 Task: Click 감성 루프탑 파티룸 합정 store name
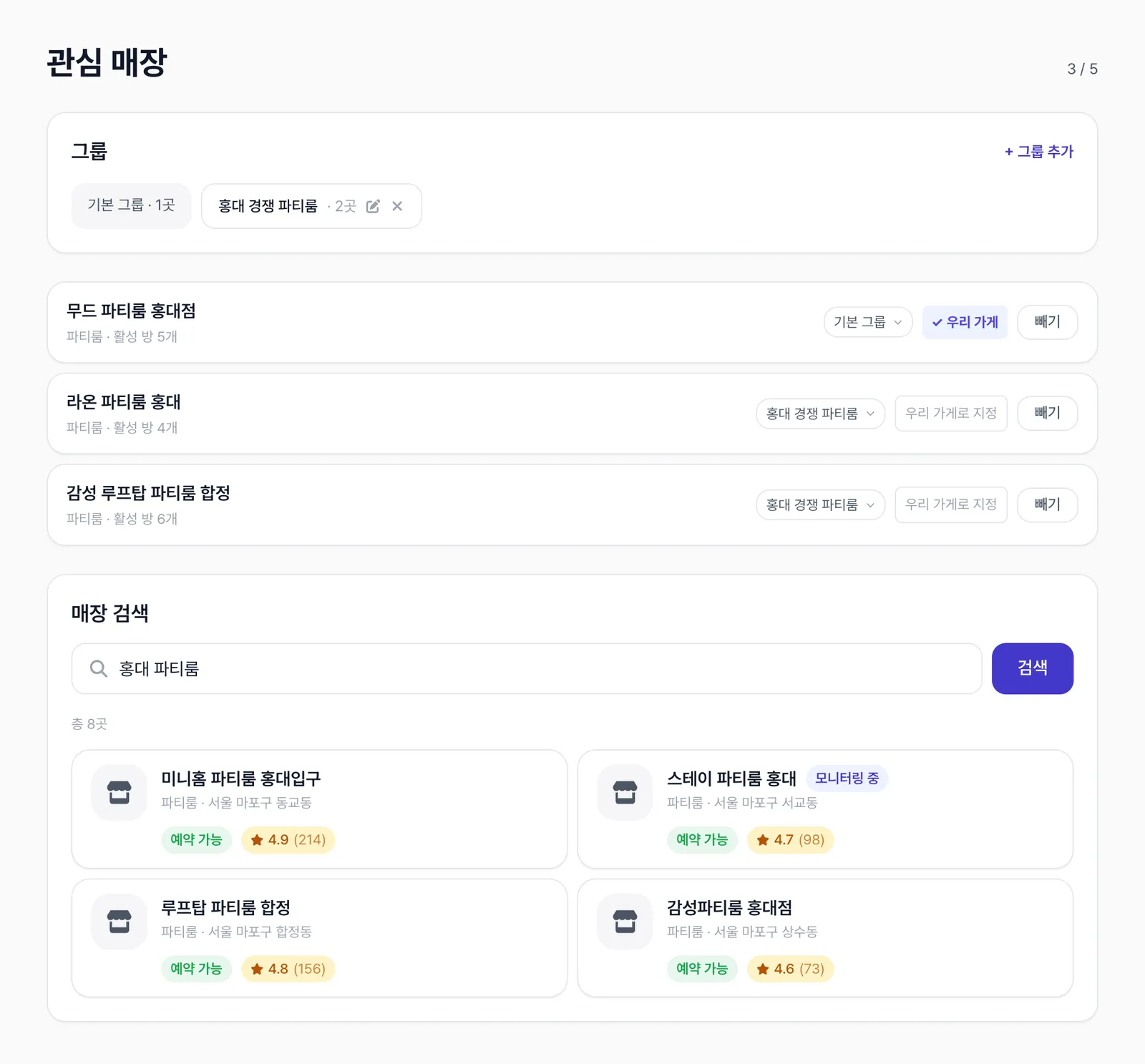coord(148,493)
